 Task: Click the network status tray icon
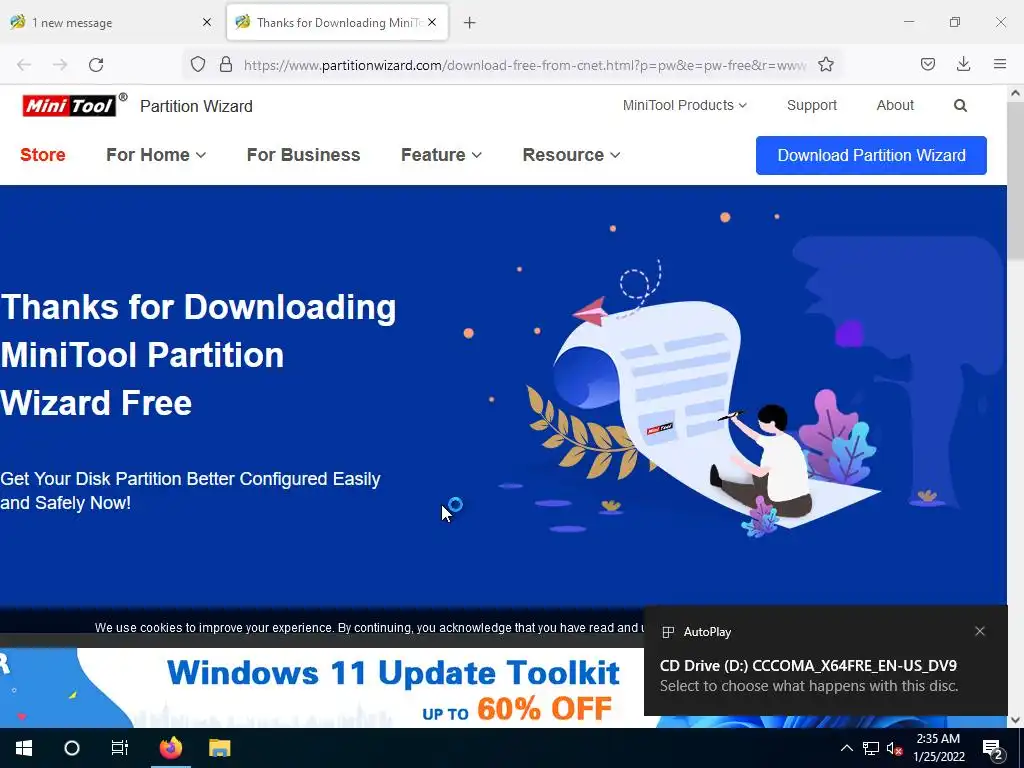coord(871,748)
